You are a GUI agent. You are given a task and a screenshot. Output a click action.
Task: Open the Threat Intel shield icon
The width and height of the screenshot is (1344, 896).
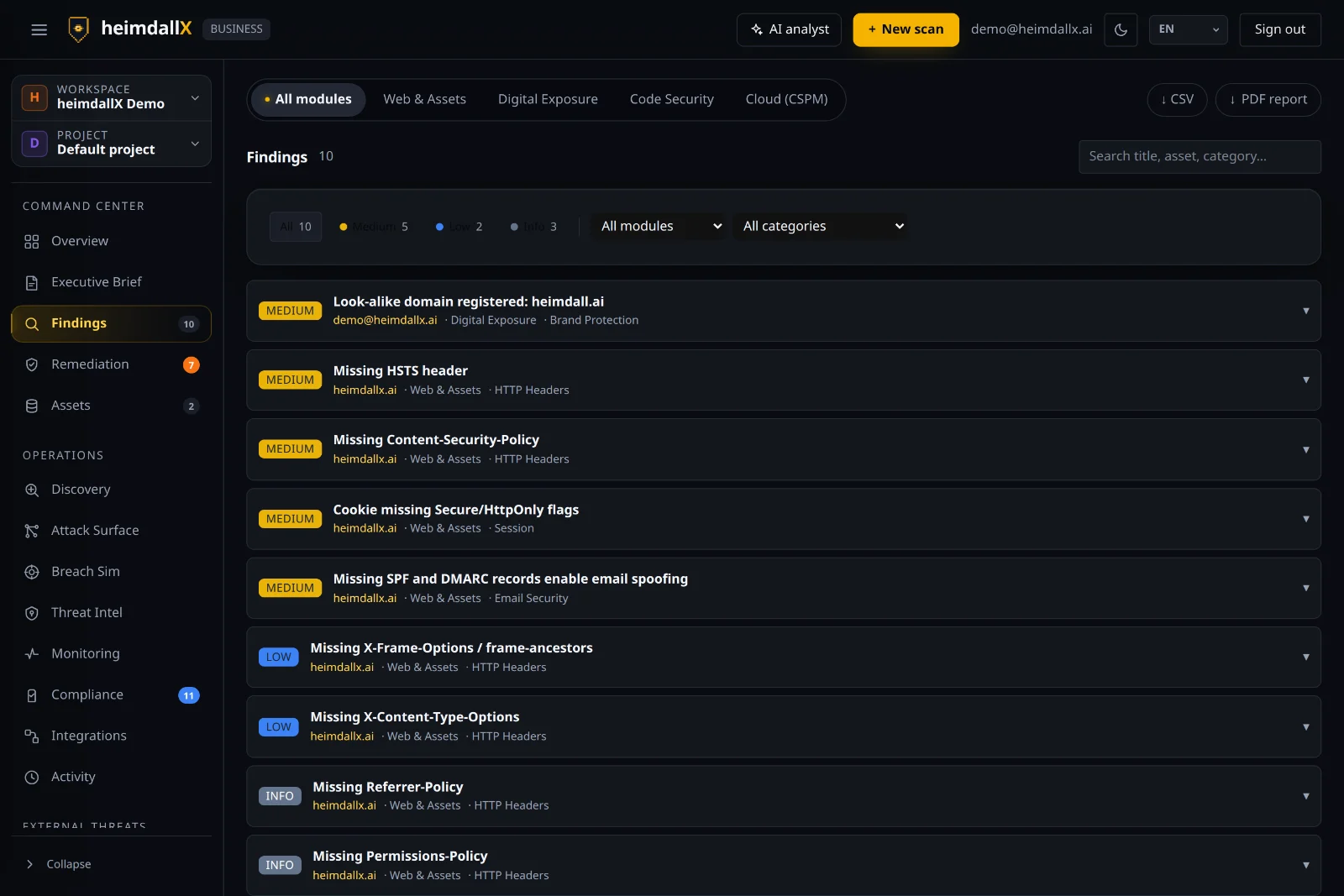pos(32,613)
